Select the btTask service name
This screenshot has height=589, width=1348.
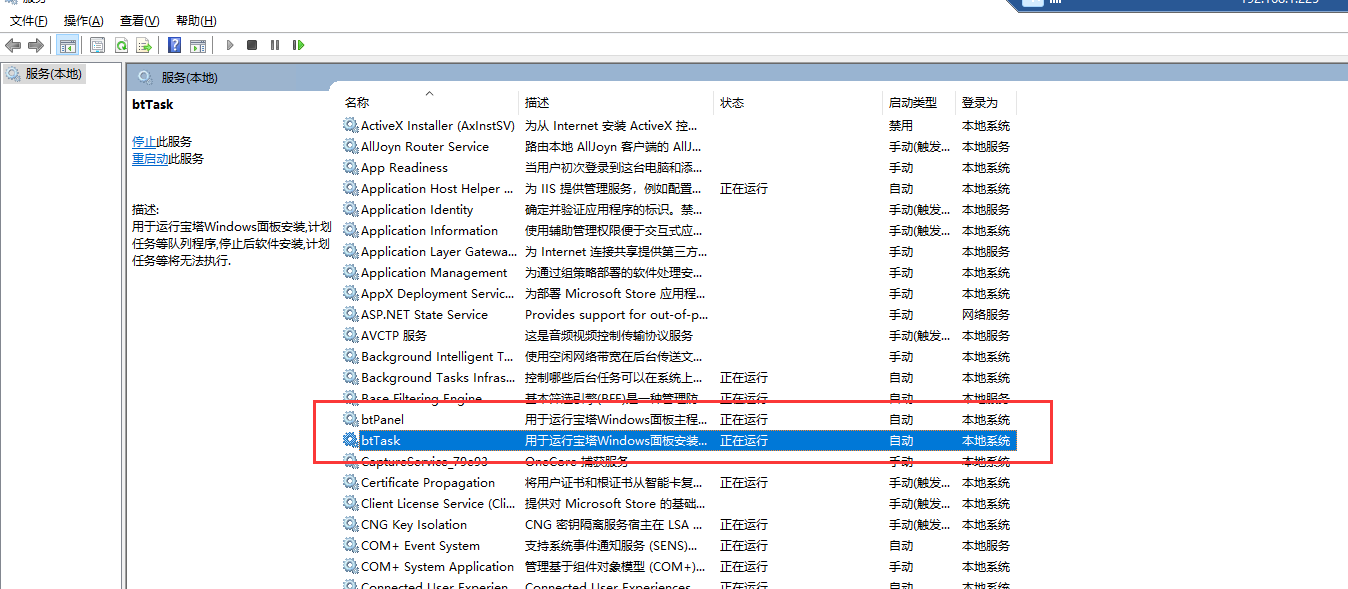(x=380, y=441)
